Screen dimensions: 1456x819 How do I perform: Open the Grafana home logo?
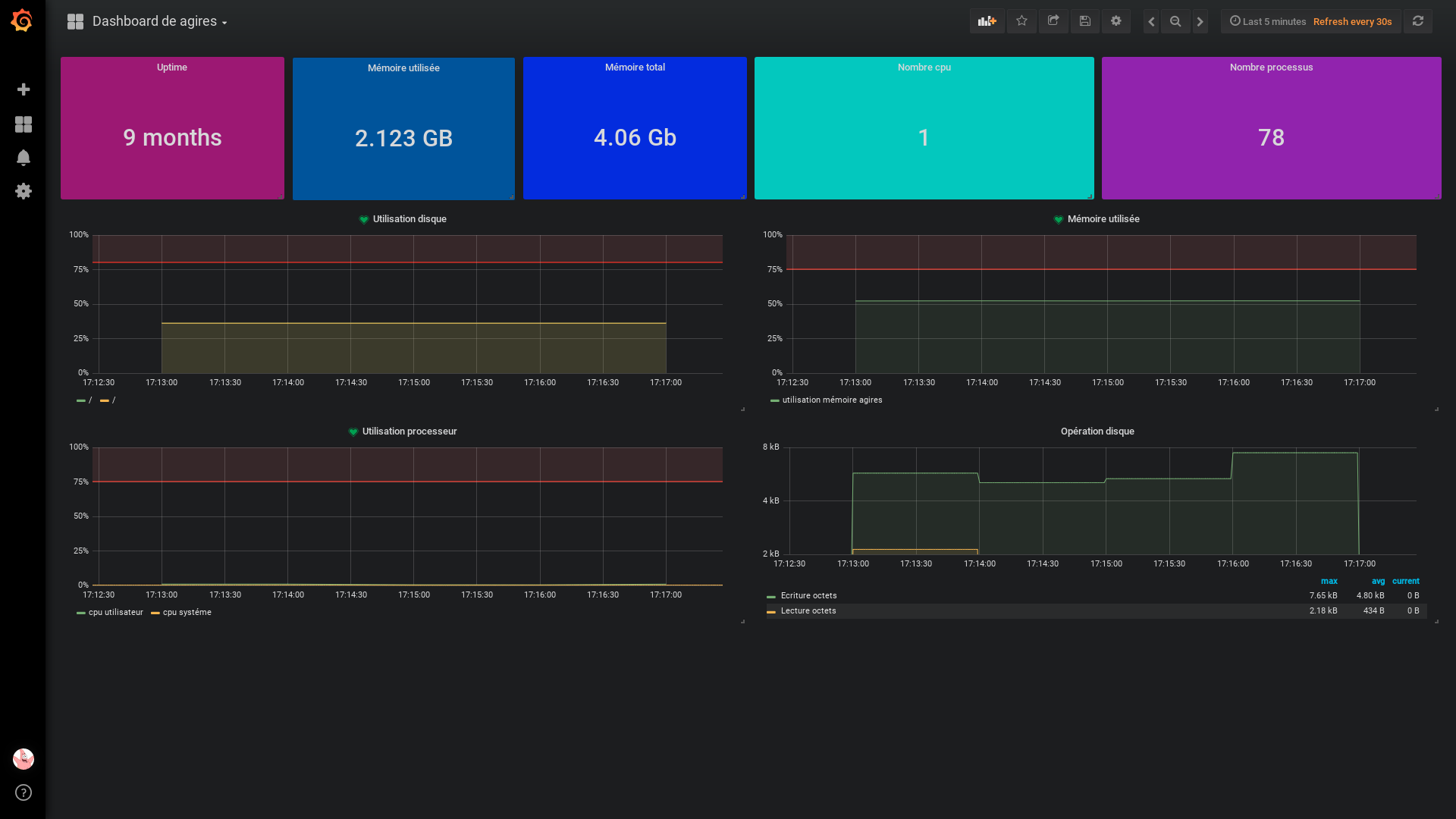point(22,20)
